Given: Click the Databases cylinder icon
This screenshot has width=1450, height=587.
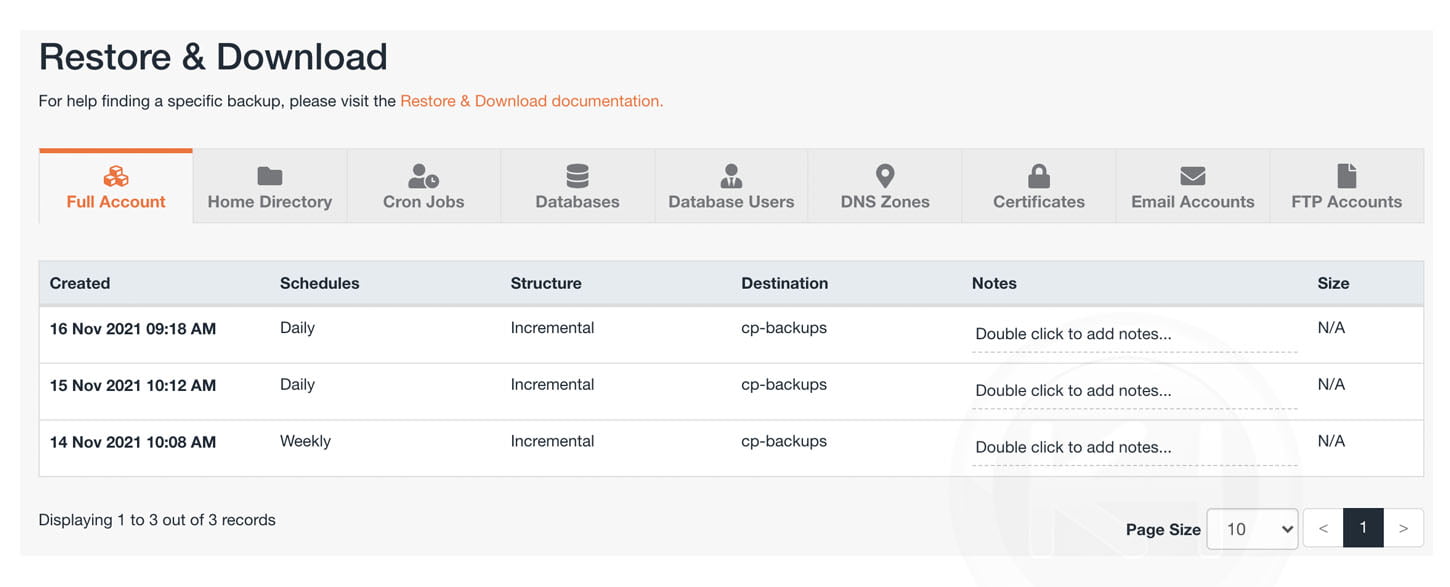Looking at the screenshot, I should pyautogui.click(x=577, y=177).
